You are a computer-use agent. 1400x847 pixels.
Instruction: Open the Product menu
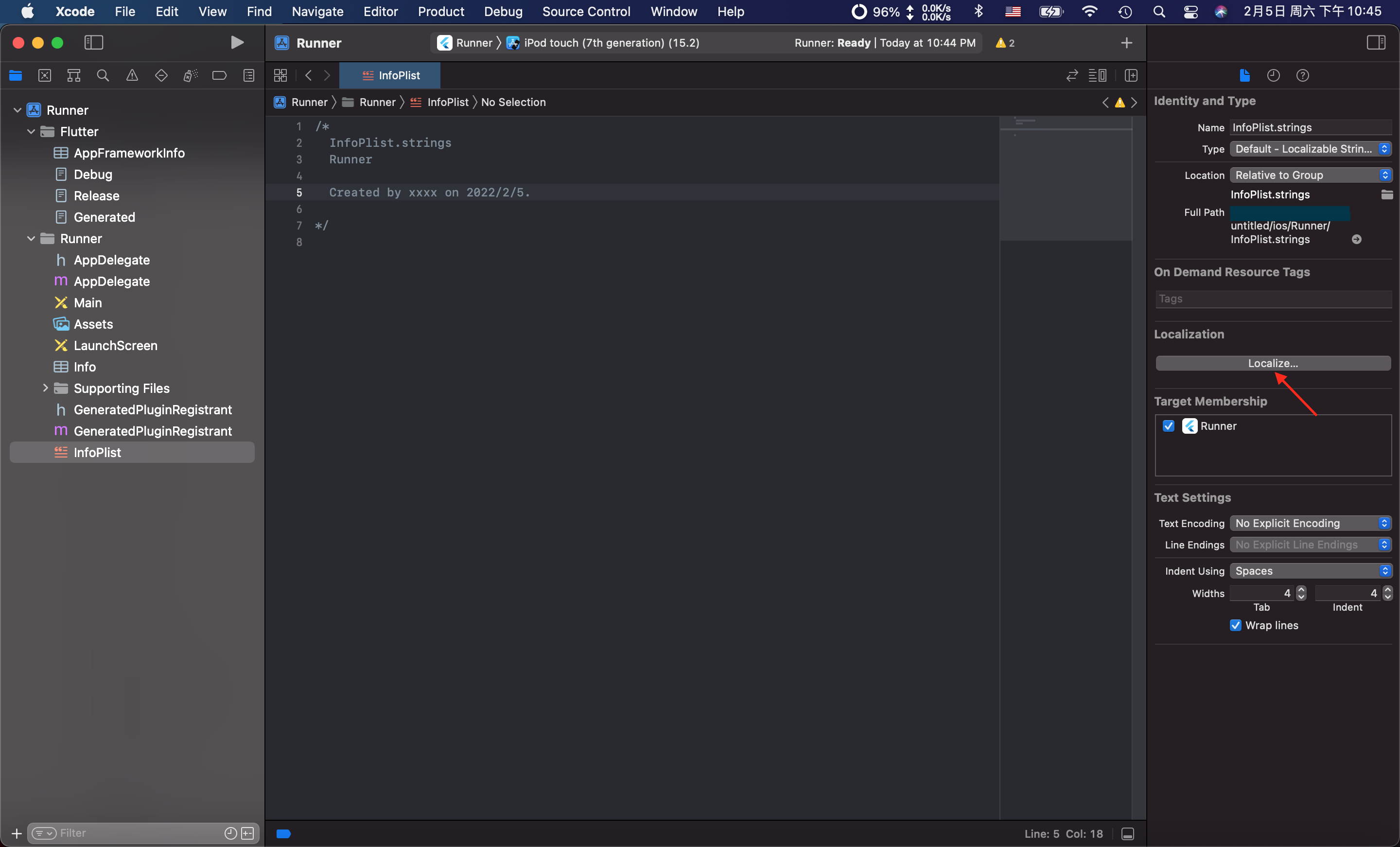tap(441, 11)
